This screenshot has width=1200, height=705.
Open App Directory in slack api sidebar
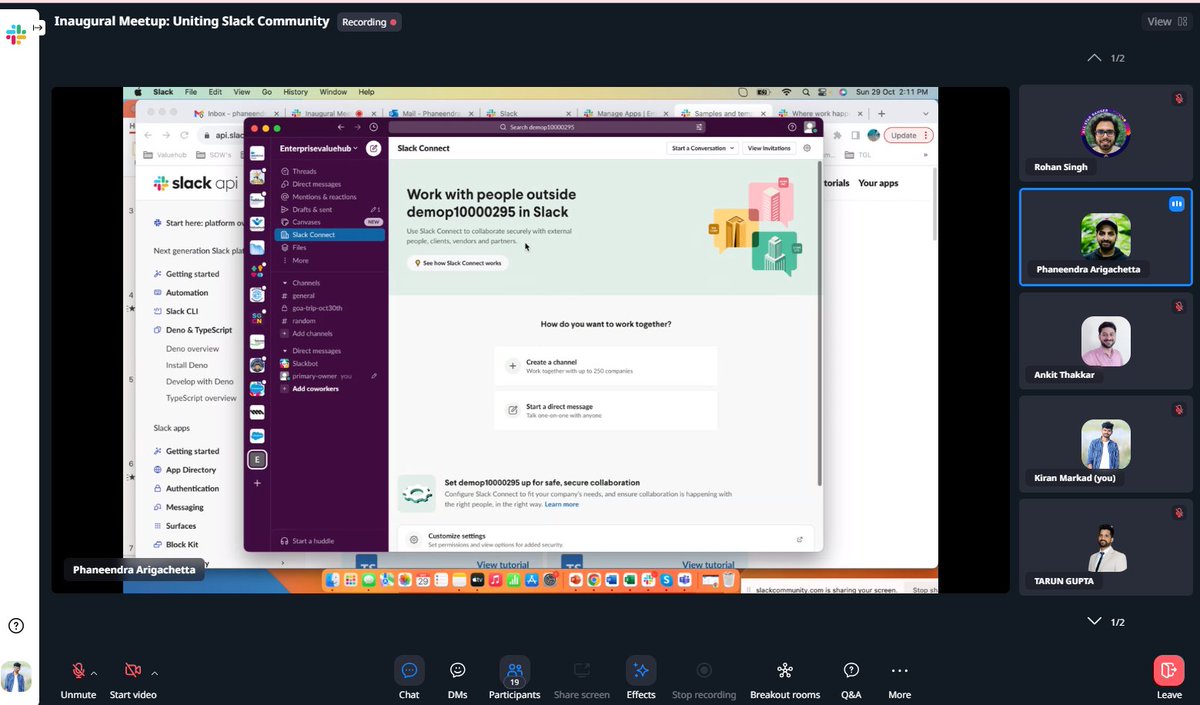[191, 470]
